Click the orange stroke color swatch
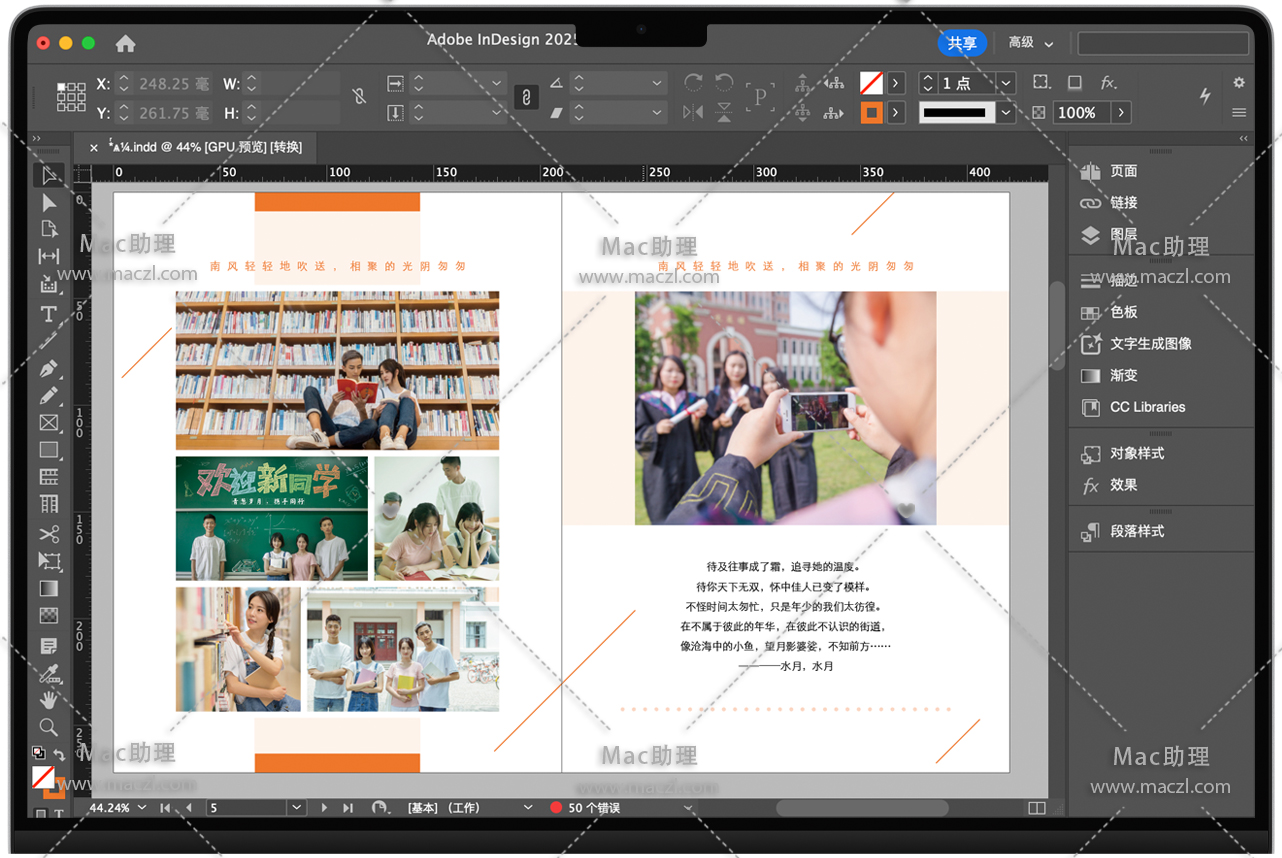Viewport: 1282px width, 858px height. coord(871,113)
